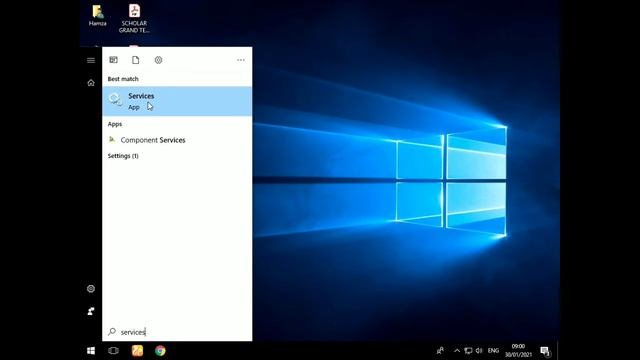
Task: Click the Apps section heading
Action: coord(115,124)
